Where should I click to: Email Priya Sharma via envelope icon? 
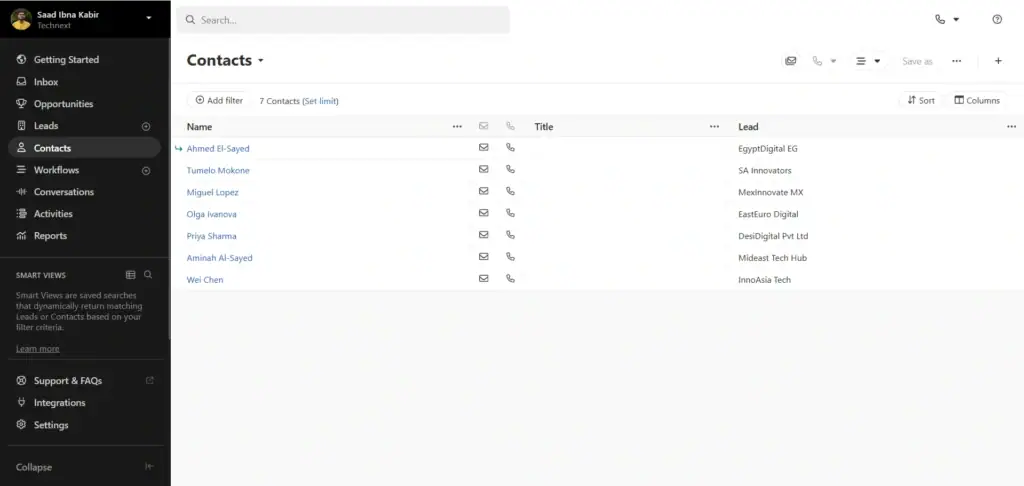coord(483,235)
